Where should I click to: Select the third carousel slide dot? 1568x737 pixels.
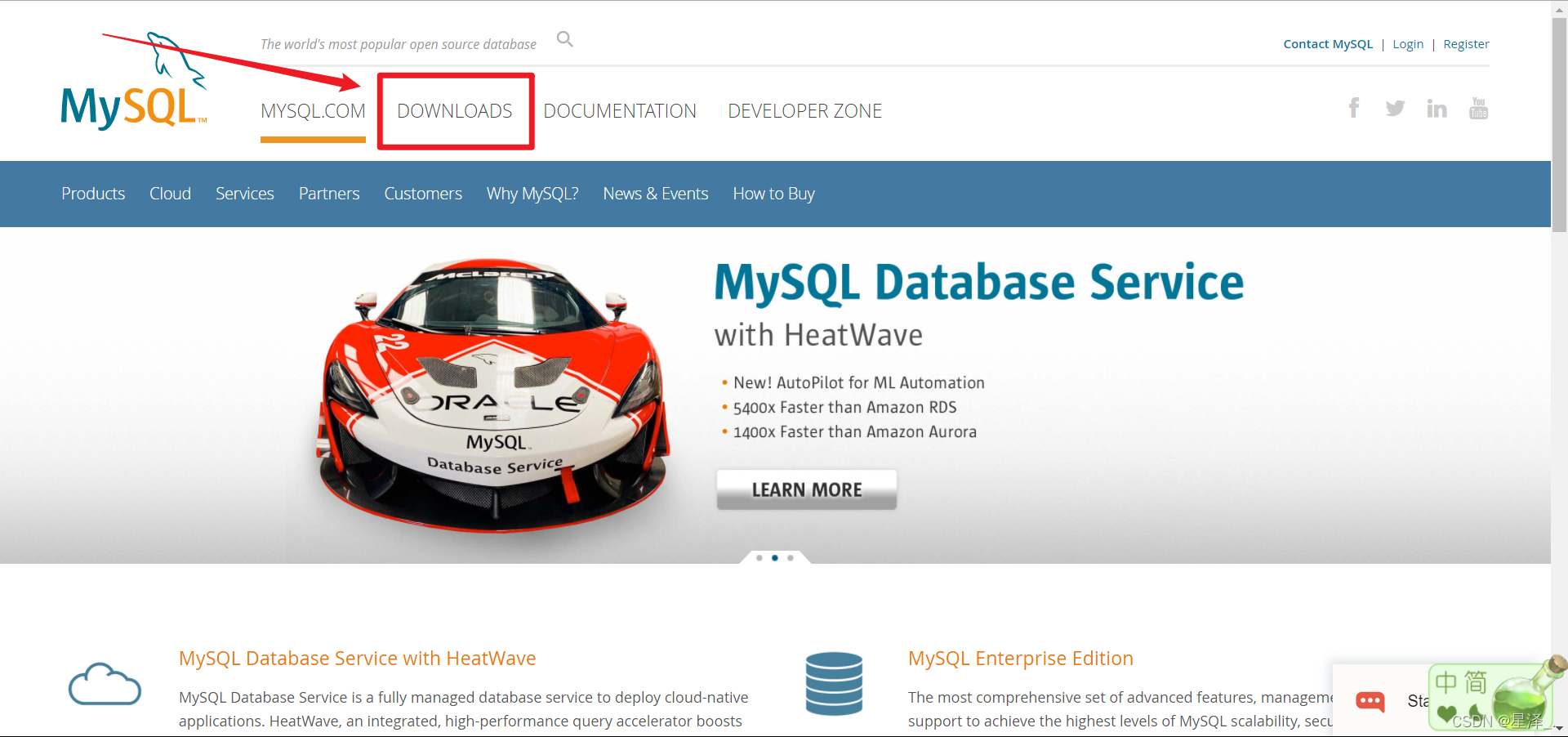tap(791, 558)
